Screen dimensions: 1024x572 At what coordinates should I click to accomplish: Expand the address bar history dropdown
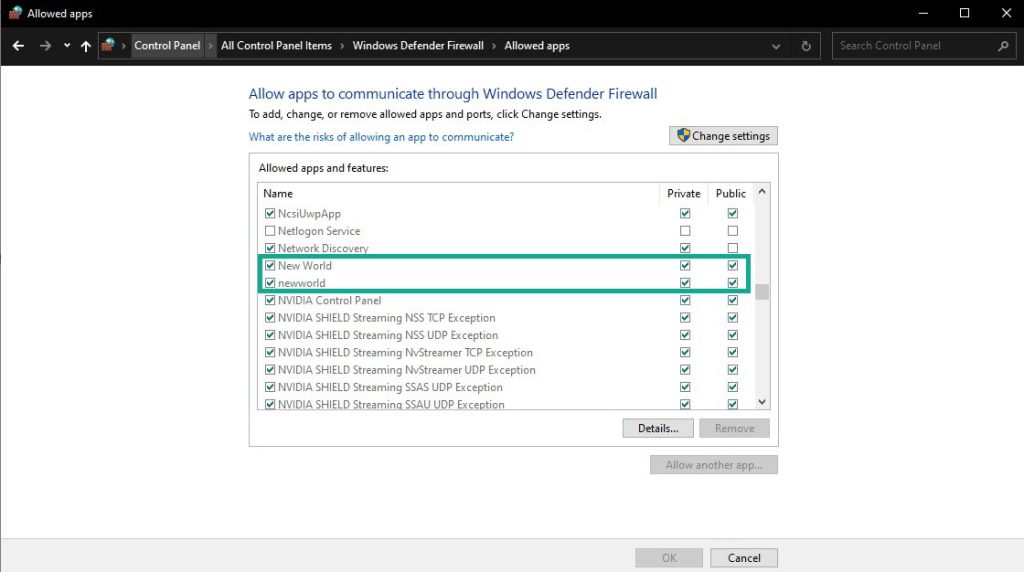776,46
